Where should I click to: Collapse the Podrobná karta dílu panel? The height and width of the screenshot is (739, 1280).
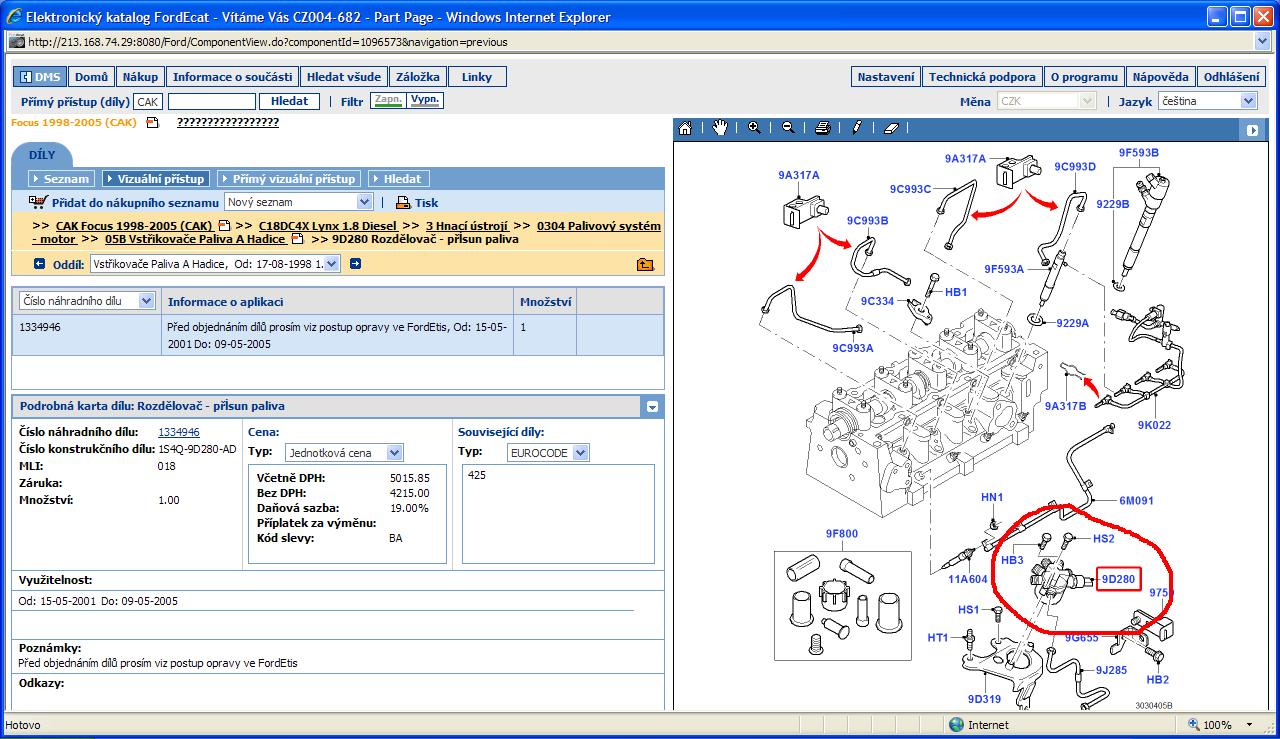point(652,407)
